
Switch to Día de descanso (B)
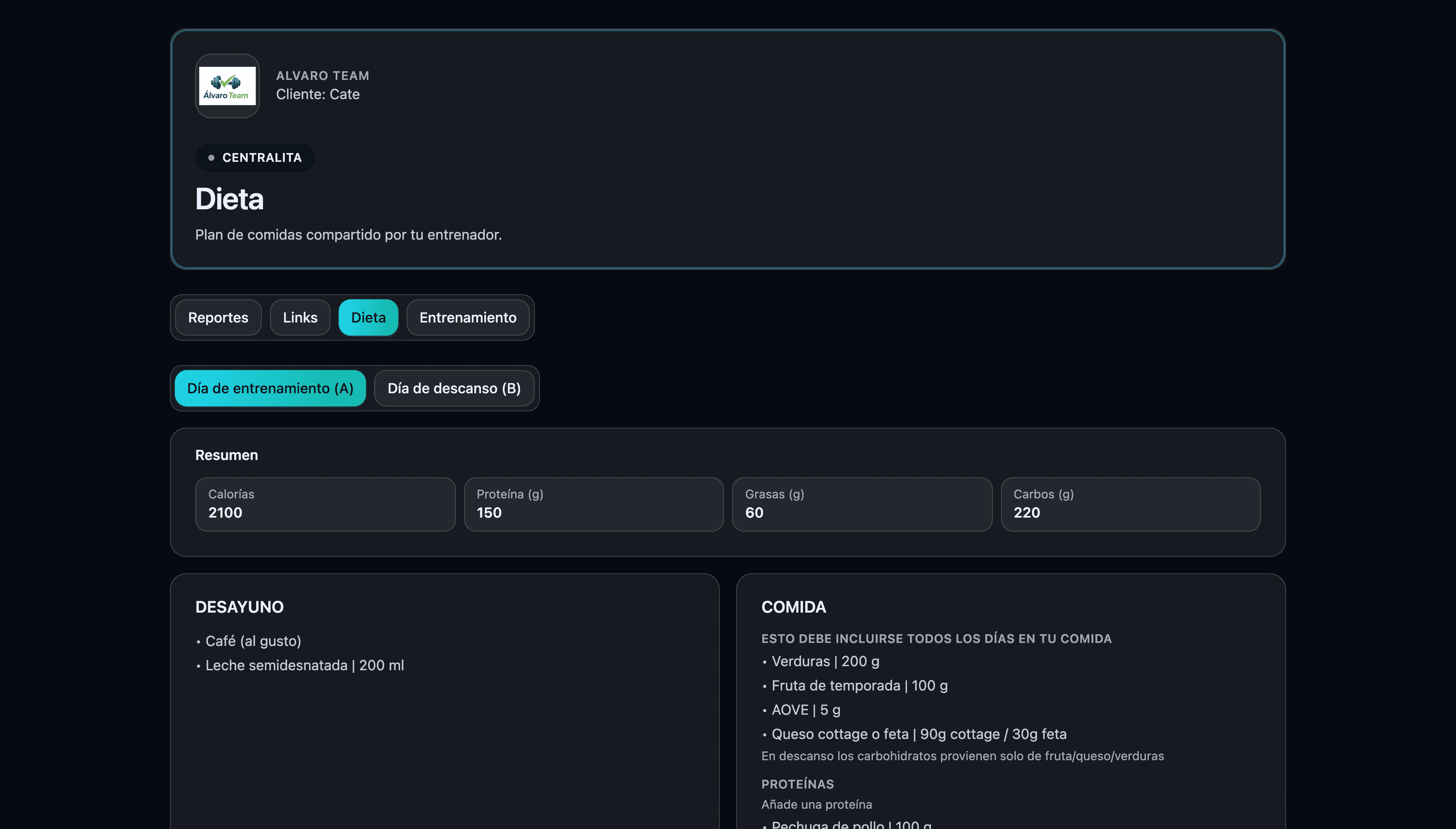(454, 388)
